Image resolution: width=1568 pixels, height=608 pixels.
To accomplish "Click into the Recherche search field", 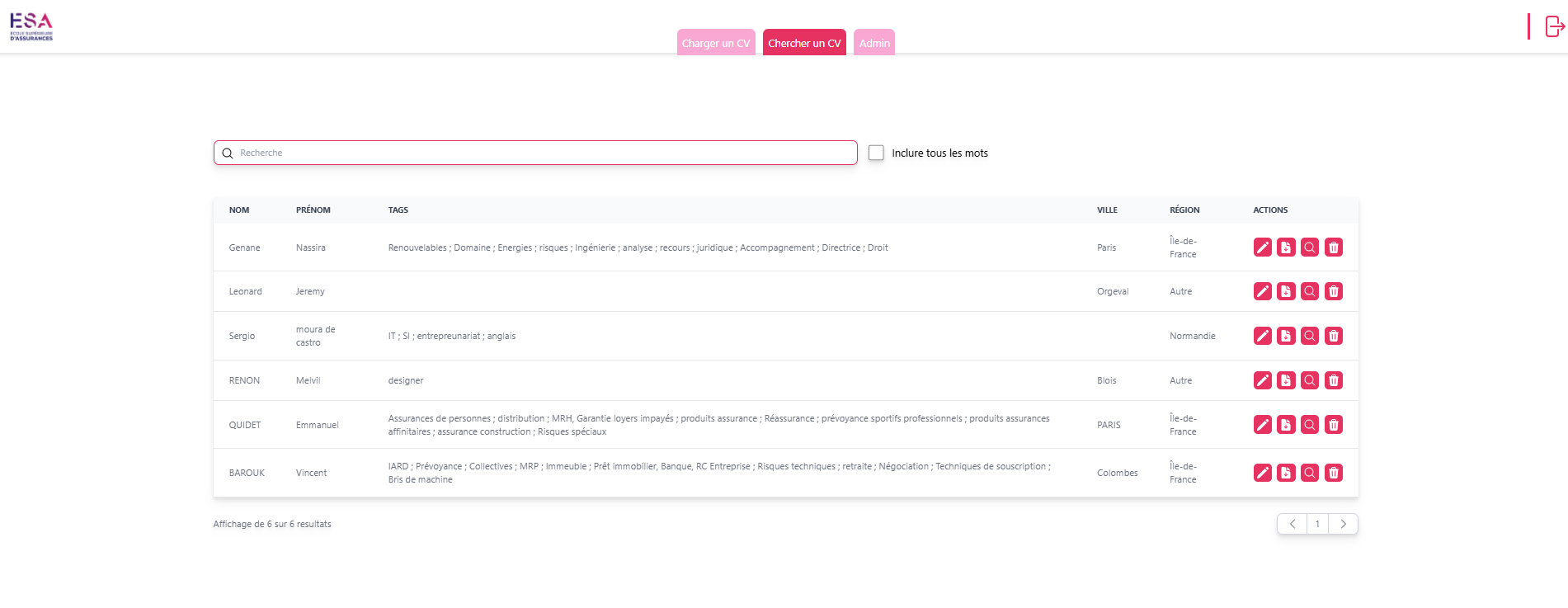I will click(544, 153).
